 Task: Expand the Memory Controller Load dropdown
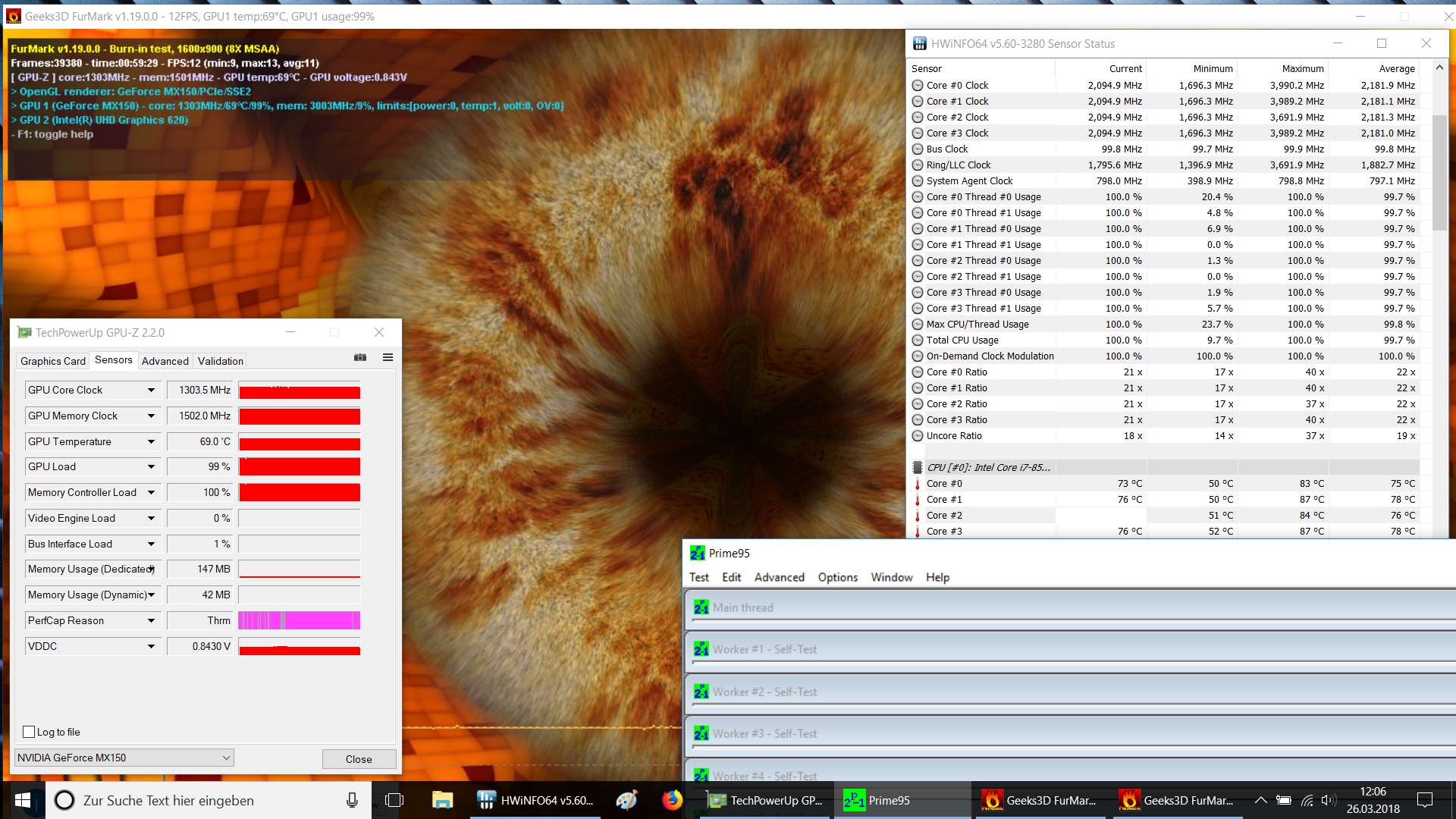pos(151,492)
